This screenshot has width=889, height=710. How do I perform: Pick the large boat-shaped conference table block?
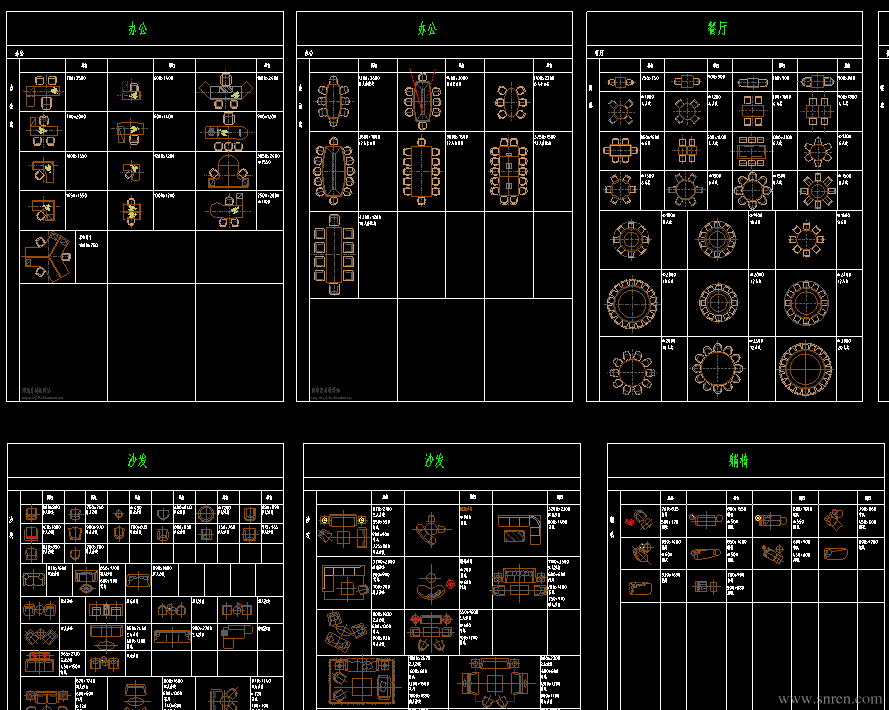pyautogui.click(x=333, y=170)
